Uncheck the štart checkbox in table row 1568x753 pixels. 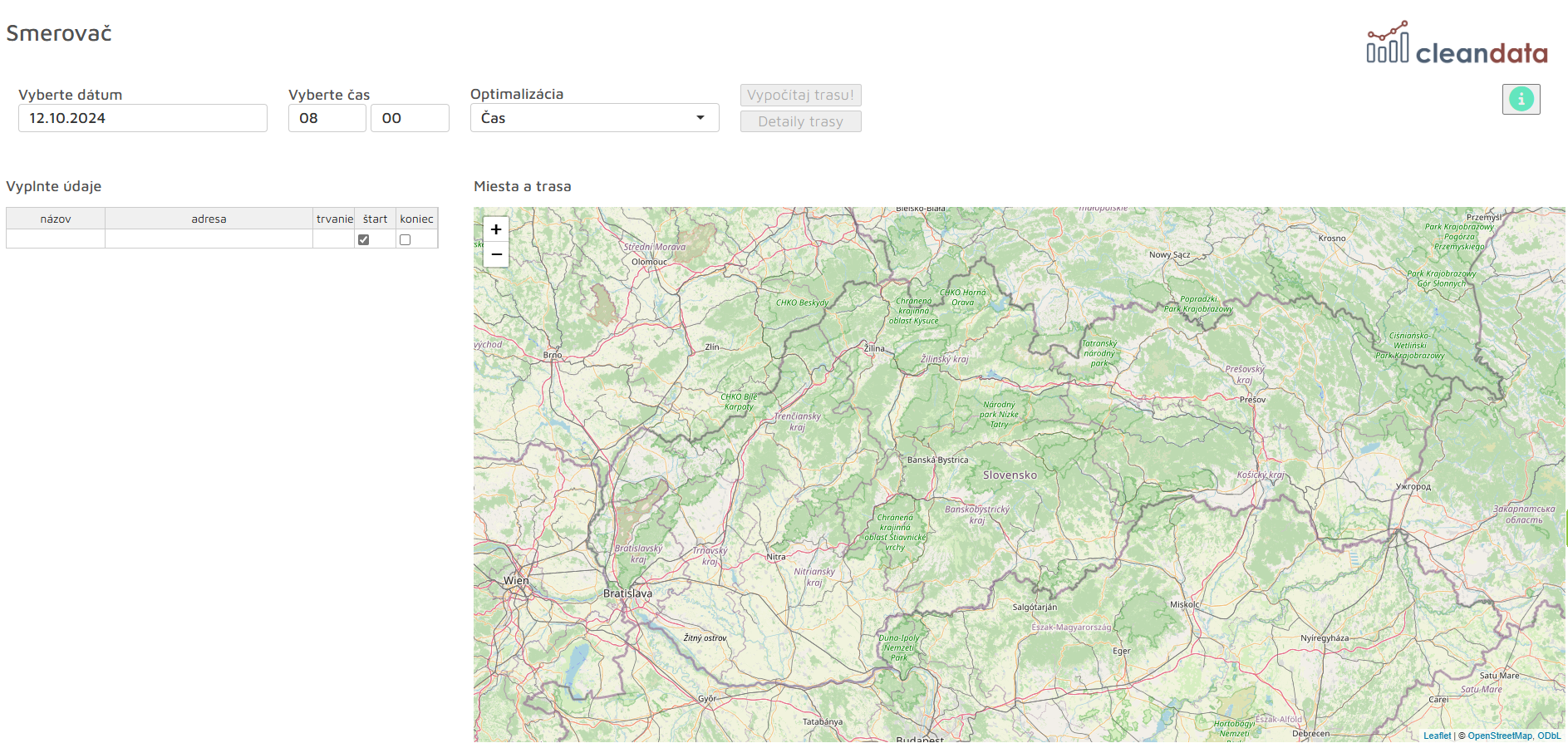coord(363,239)
